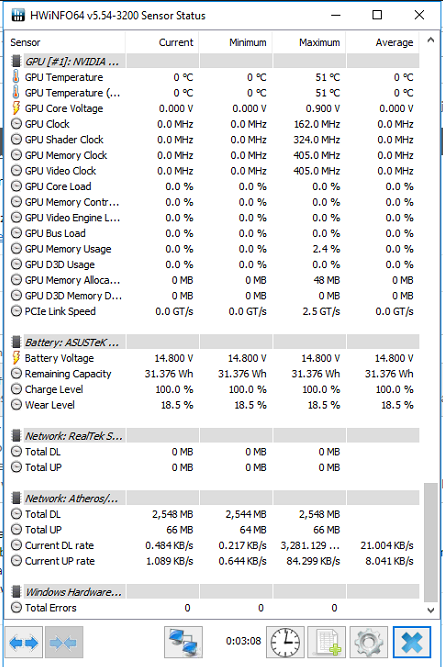This screenshot has height=667, width=443.
Task: Click the collapse window arrows button
Action: pos(64,642)
